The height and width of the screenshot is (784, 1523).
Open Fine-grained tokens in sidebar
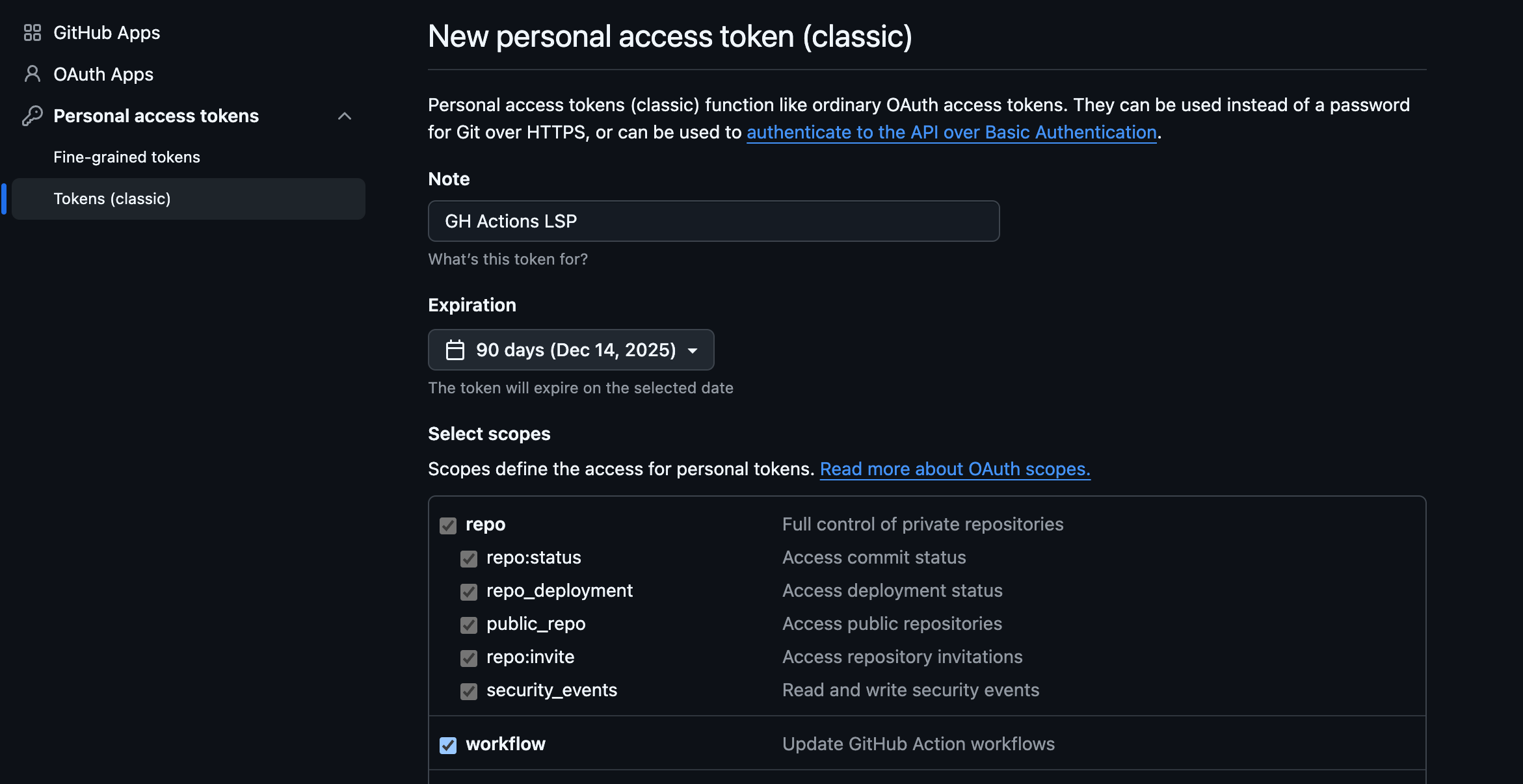pos(127,157)
